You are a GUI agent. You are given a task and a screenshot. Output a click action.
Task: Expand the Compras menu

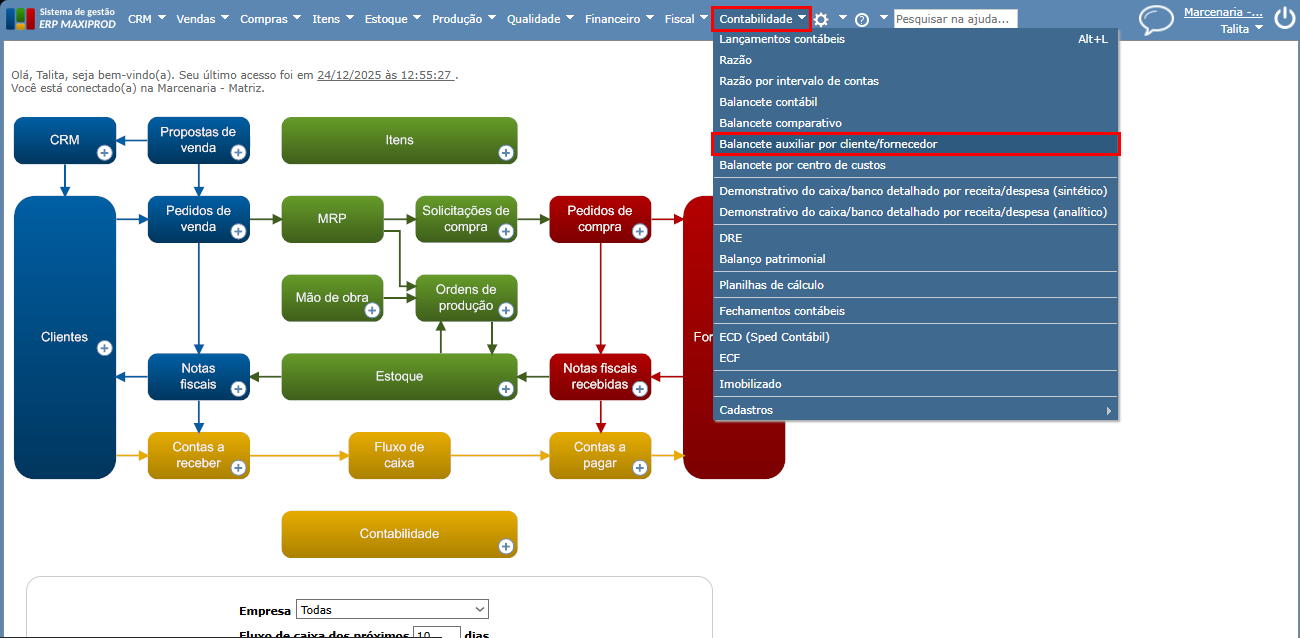[272, 19]
